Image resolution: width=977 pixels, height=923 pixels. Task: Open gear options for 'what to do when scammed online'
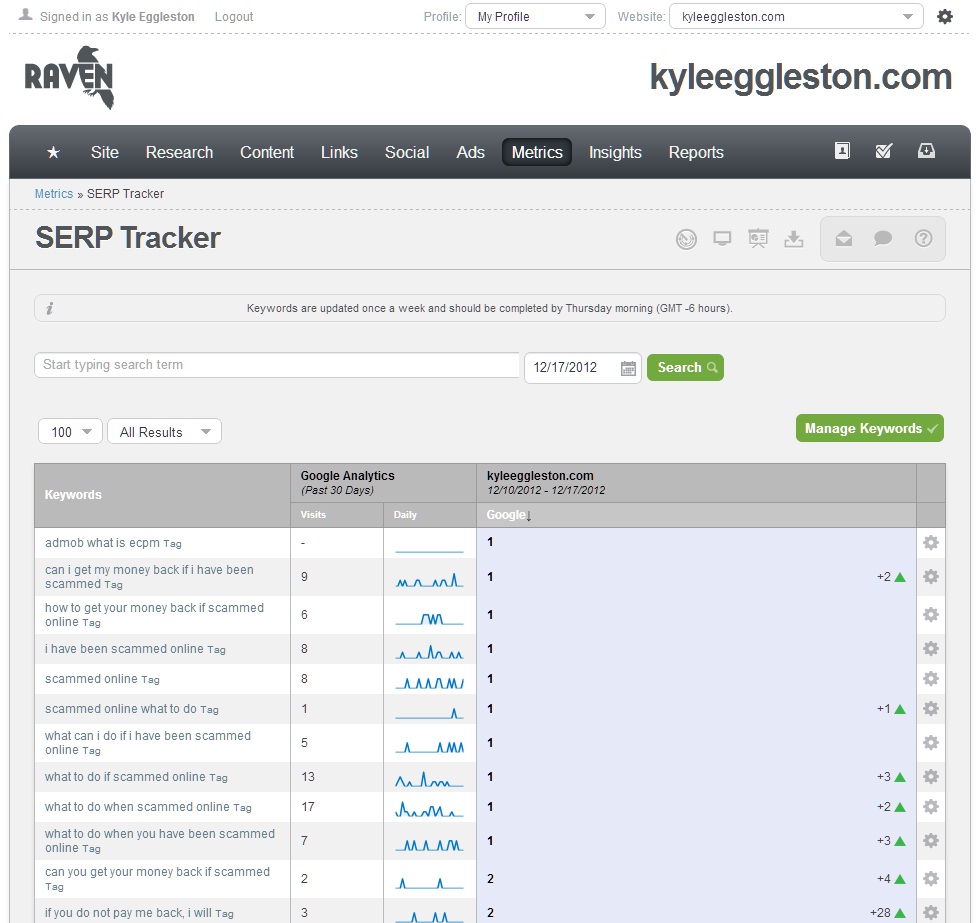tap(931, 806)
